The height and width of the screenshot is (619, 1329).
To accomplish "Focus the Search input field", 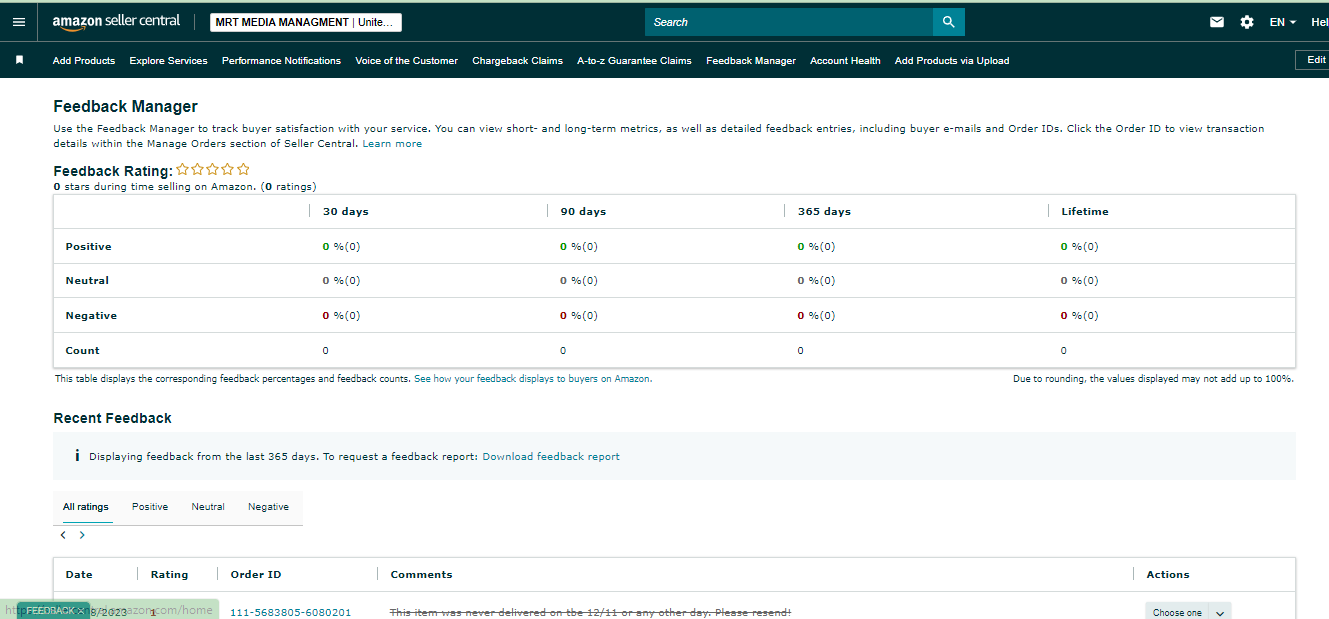I will (789, 22).
